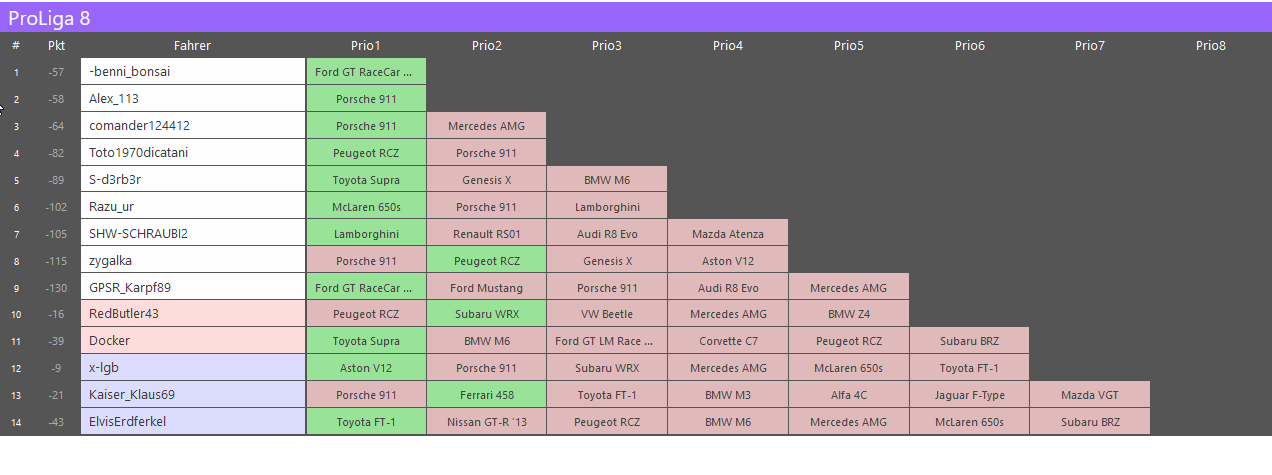The image size is (1272, 475).
Task: Click the x-lgb driver name cell
Action: coord(192,368)
